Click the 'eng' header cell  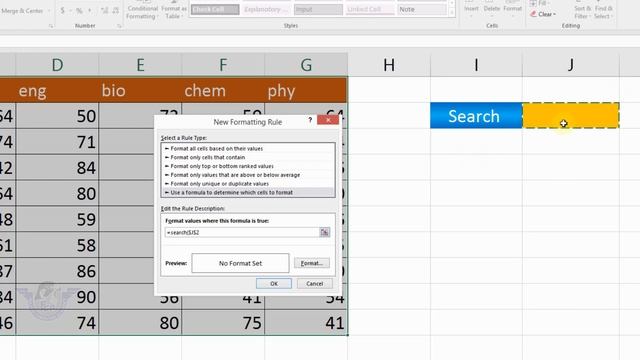57,90
